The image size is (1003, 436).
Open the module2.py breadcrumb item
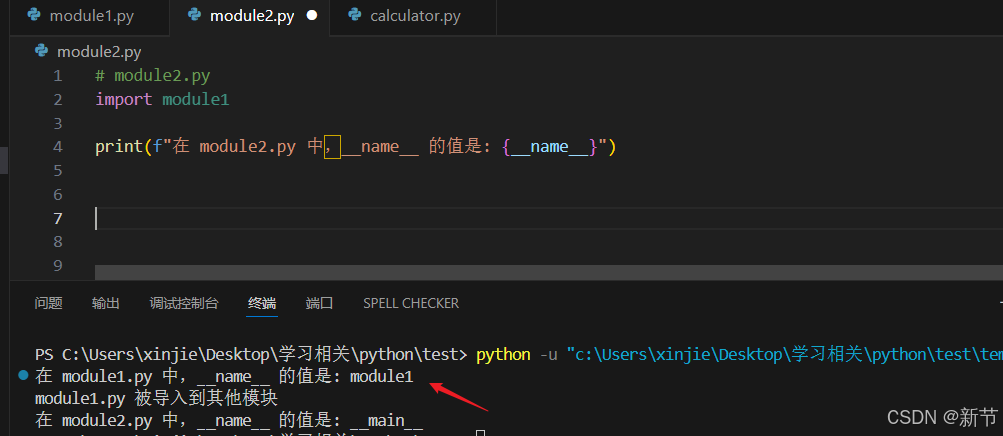pyautogui.click(x=99, y=52)
